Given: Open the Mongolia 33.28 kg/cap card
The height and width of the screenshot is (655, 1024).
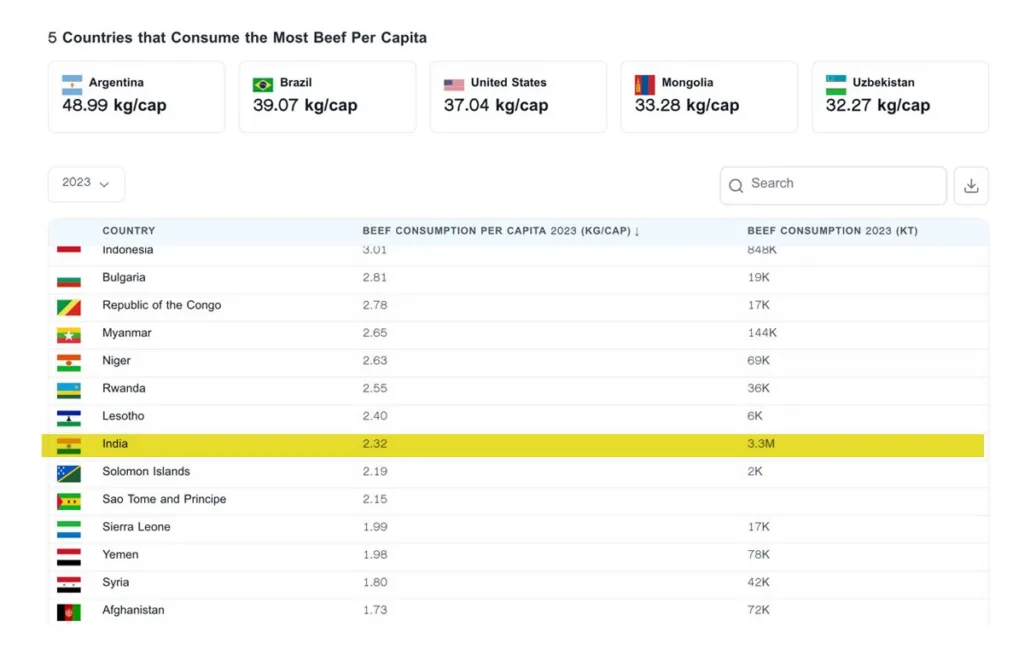Looking at the screenshot, I should [709, 96].
